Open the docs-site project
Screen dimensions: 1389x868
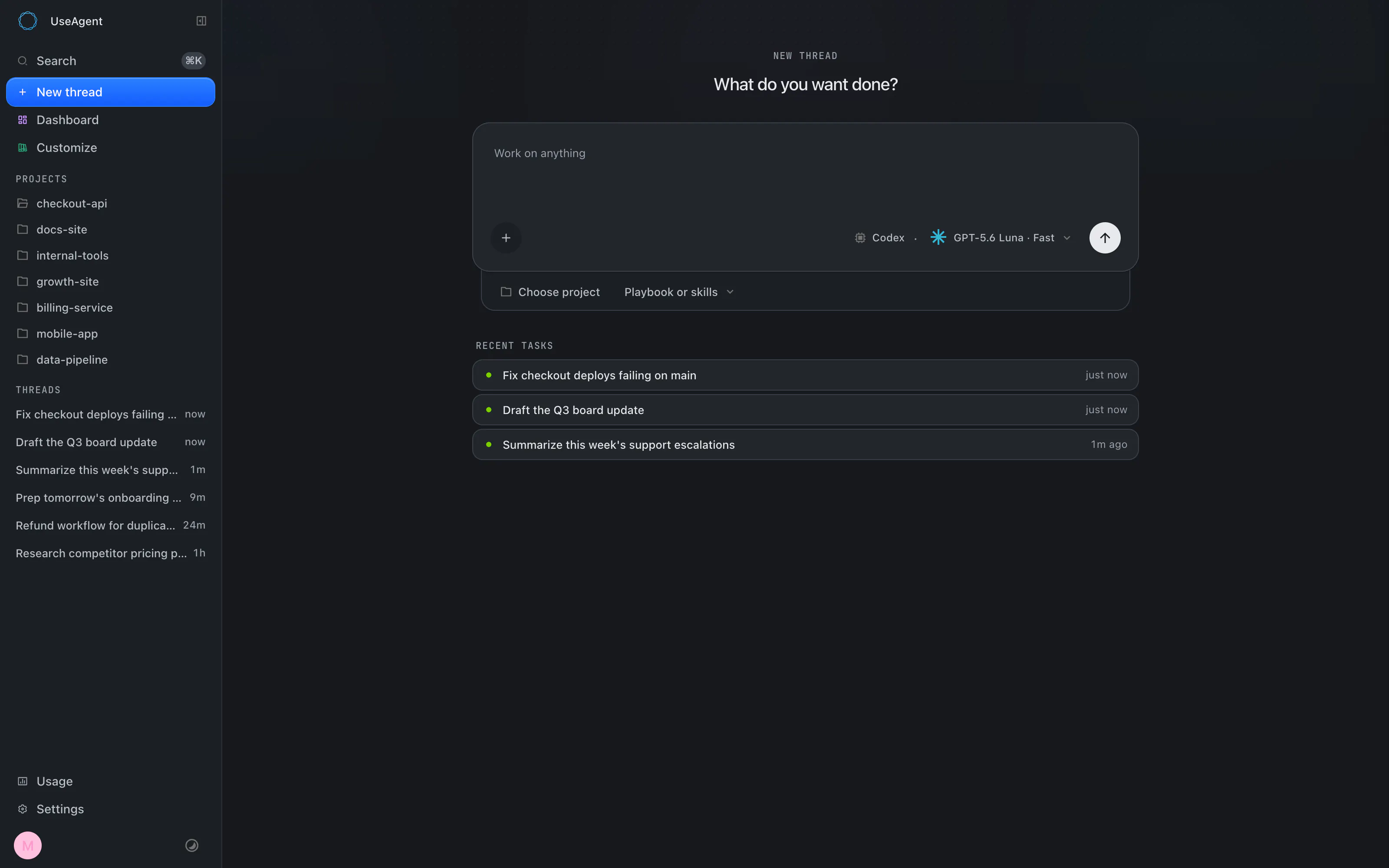(110, 229)
